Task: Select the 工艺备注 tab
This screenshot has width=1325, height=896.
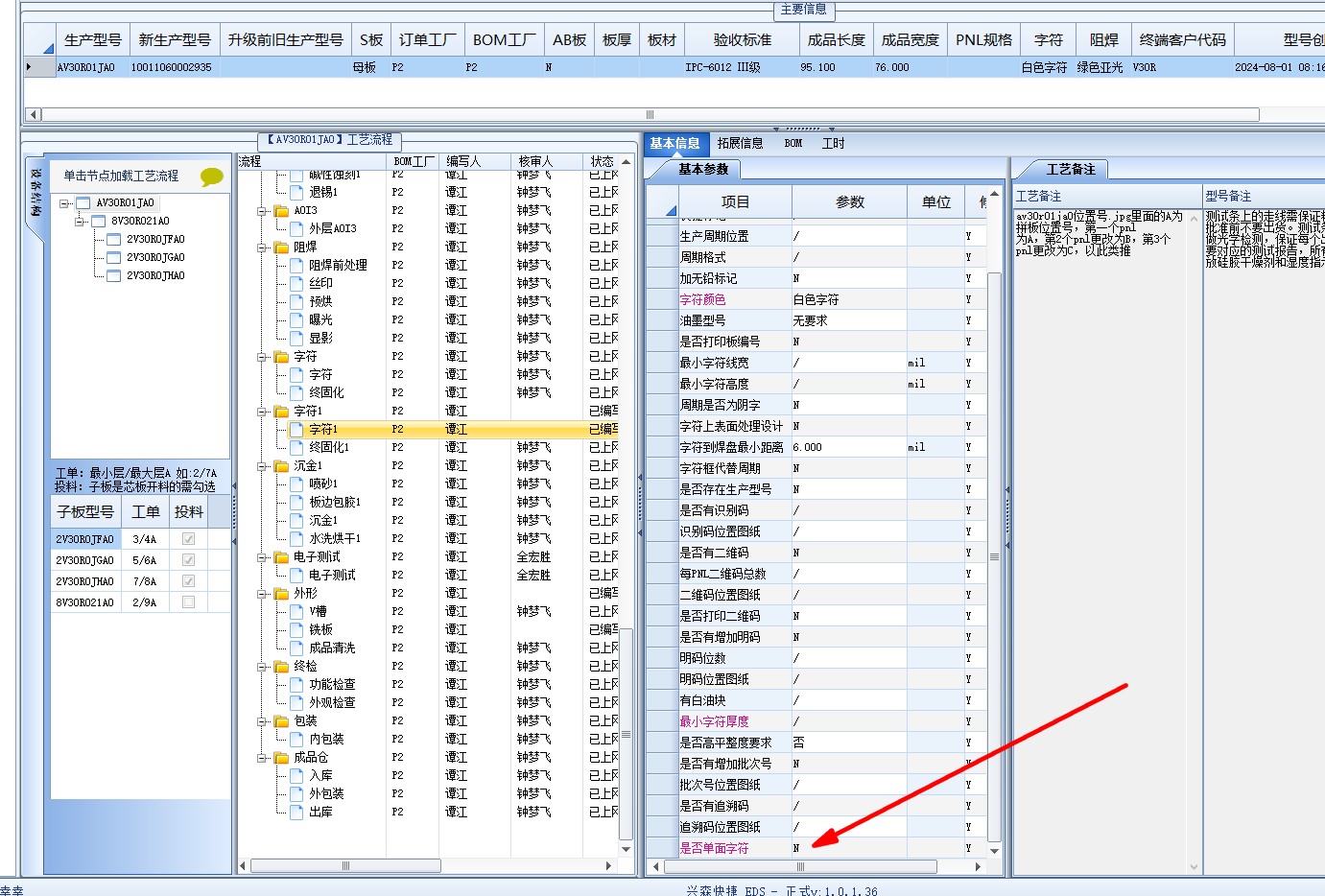Action: pos(1071,170)
